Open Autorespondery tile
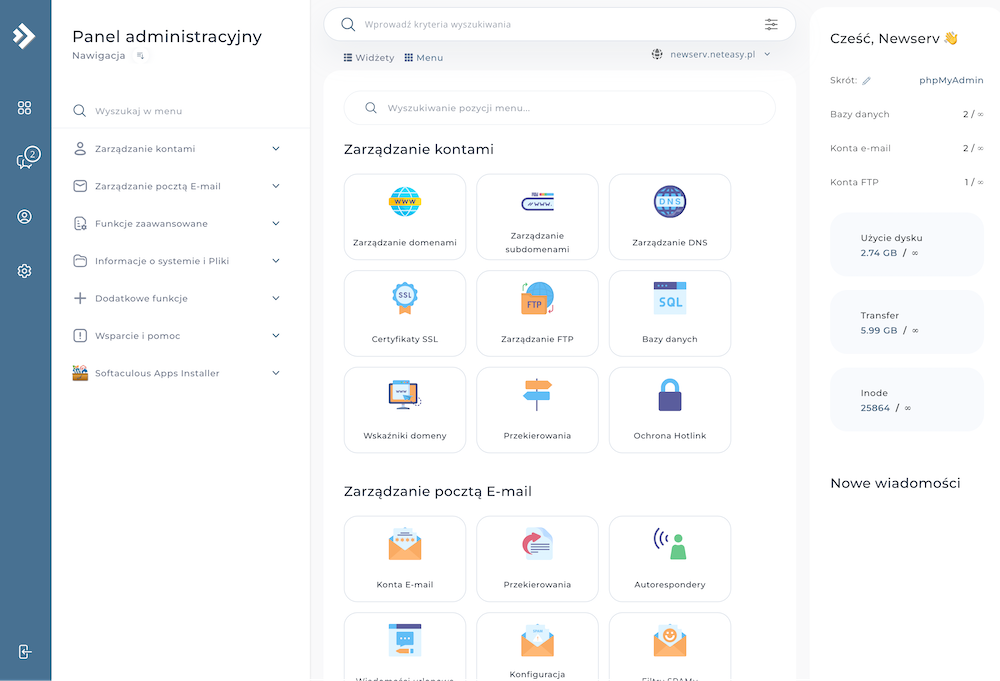 669,558
